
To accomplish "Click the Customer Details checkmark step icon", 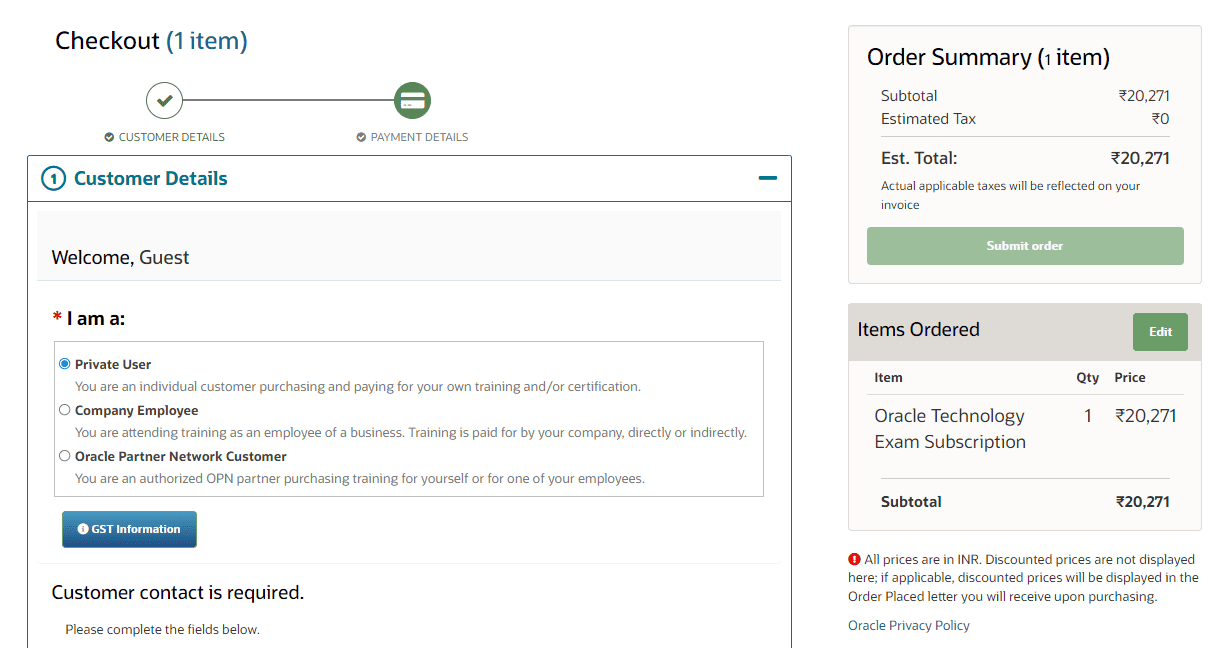I will pos(165,100).
